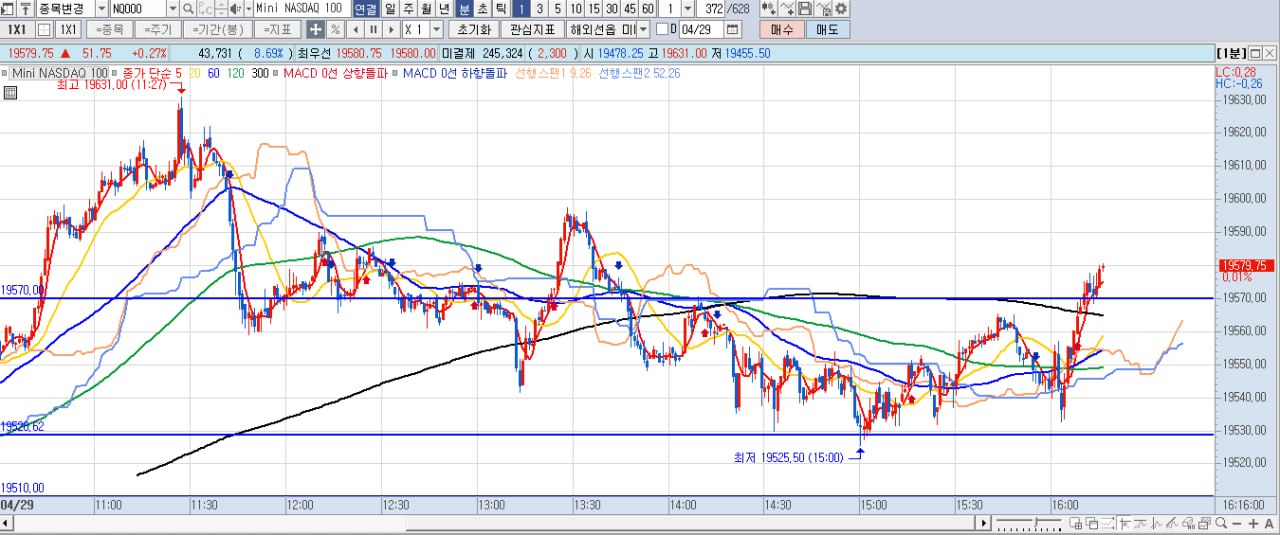Image resolution: width=1280 pixels, height=535 pixels.
Task: Click the chart save disk icon
Action: coord(805,9)
